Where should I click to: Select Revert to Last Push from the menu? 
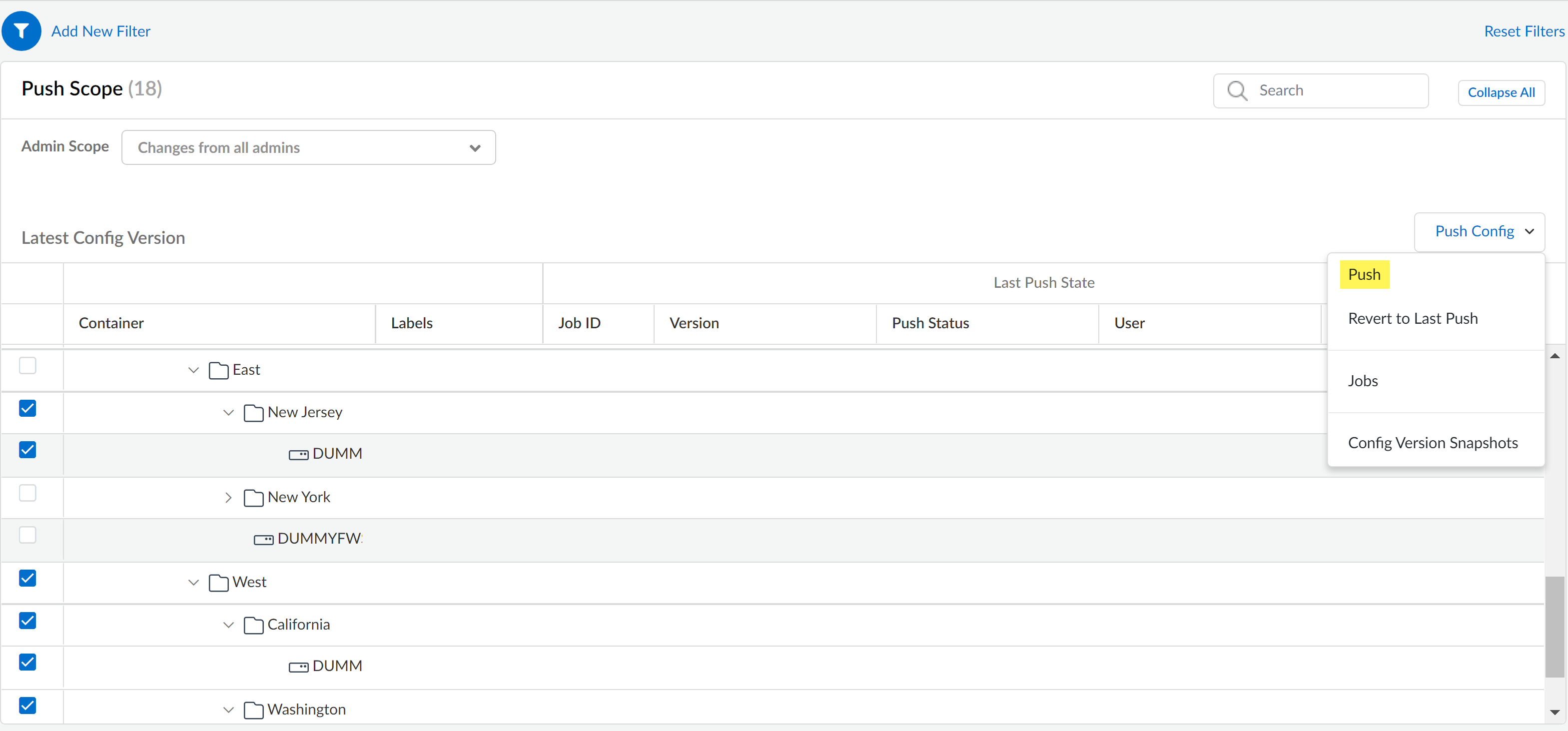click(1413, 318)
